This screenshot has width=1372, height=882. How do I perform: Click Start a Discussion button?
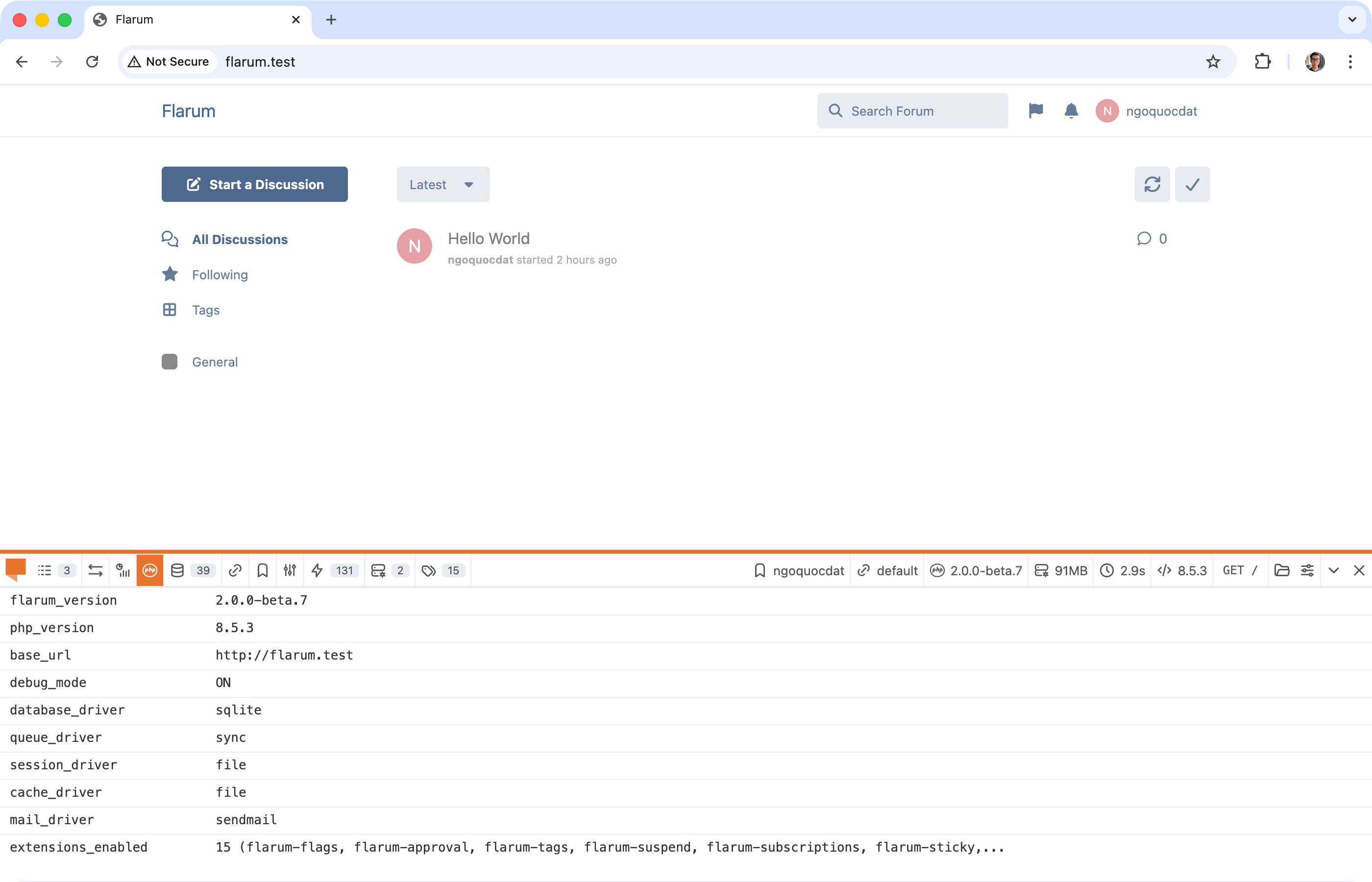254,184
